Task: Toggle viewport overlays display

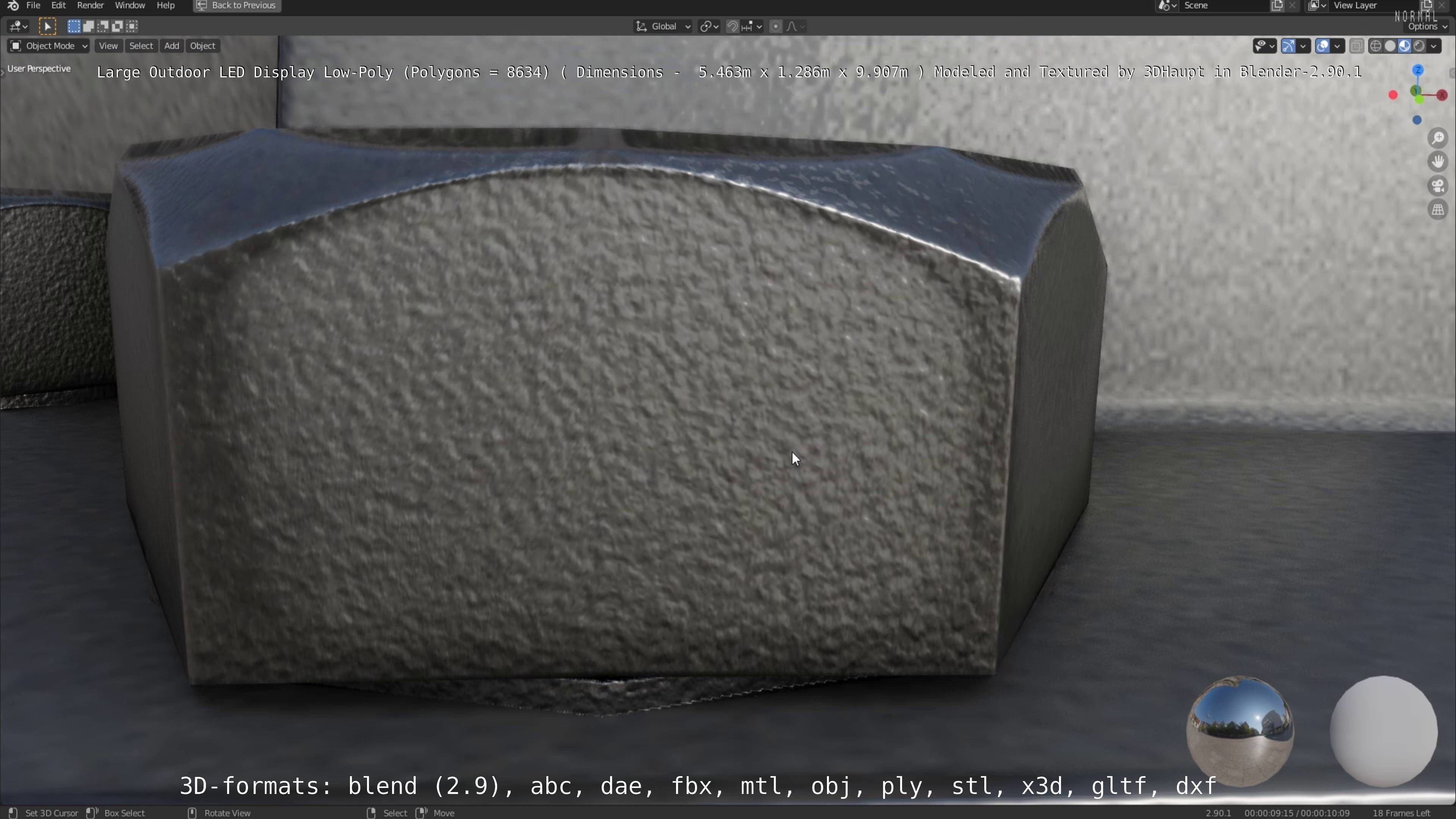Action: (1323, 46)
